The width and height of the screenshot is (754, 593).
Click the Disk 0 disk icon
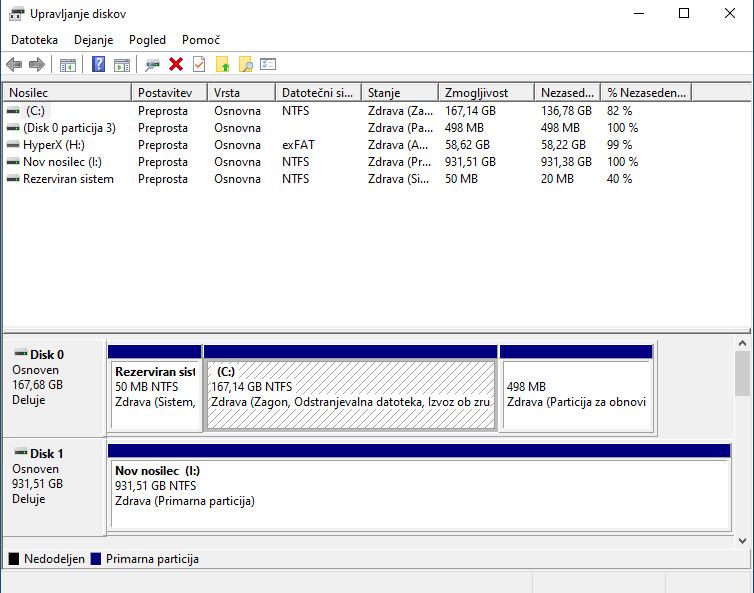pos(21,353)
